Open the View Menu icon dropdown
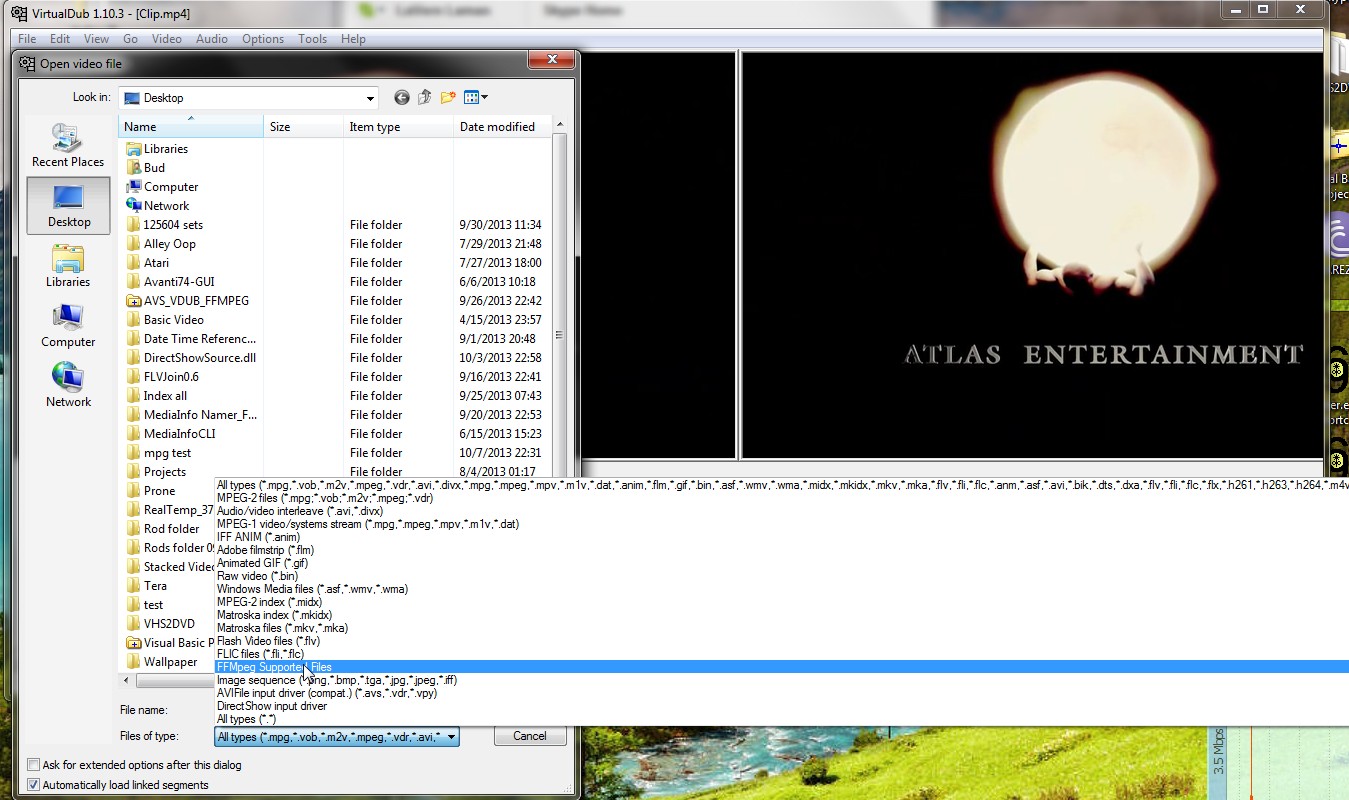Image resolution: width=1349 pixels, height=800 pixels. pos(476,97)
